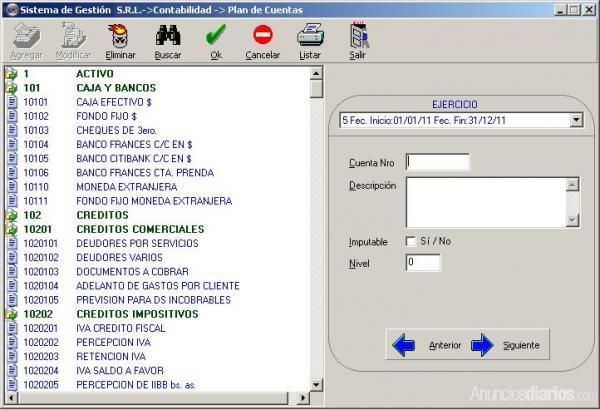Click the Eliminar flame icon

120,37
